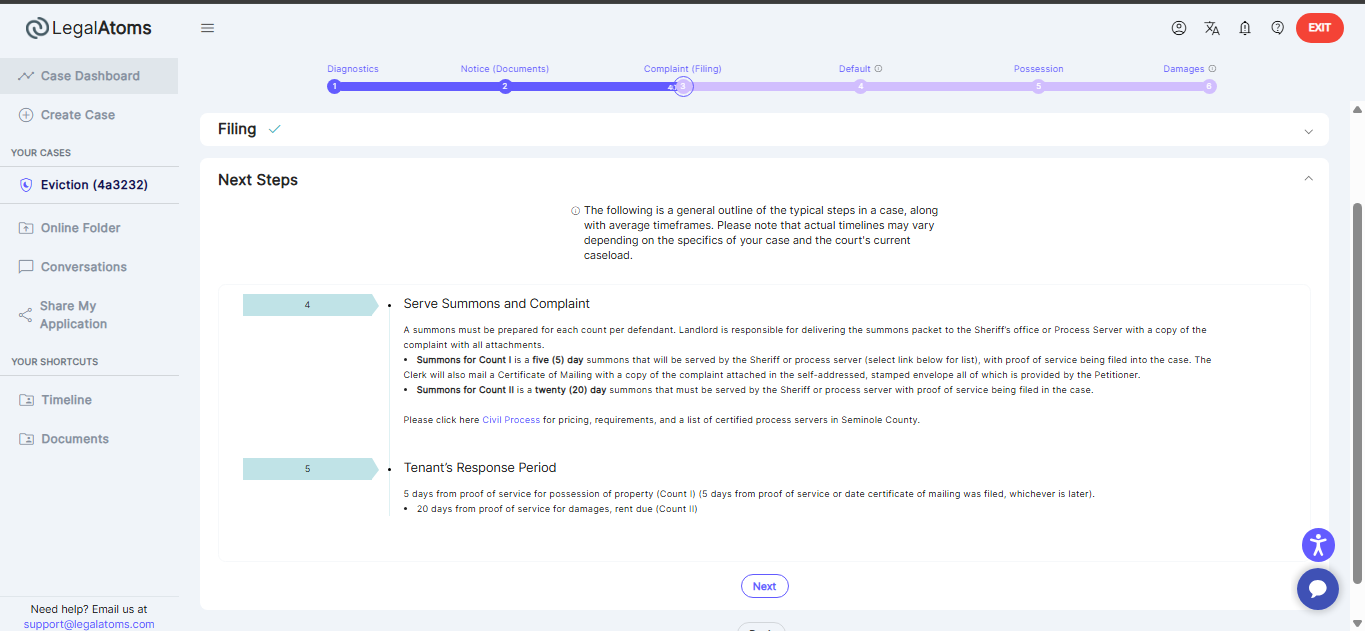Image resolution: width=1365 pixels, height=631 pixels.
Task: Click the Share My Application share icon
Action: 26,315
